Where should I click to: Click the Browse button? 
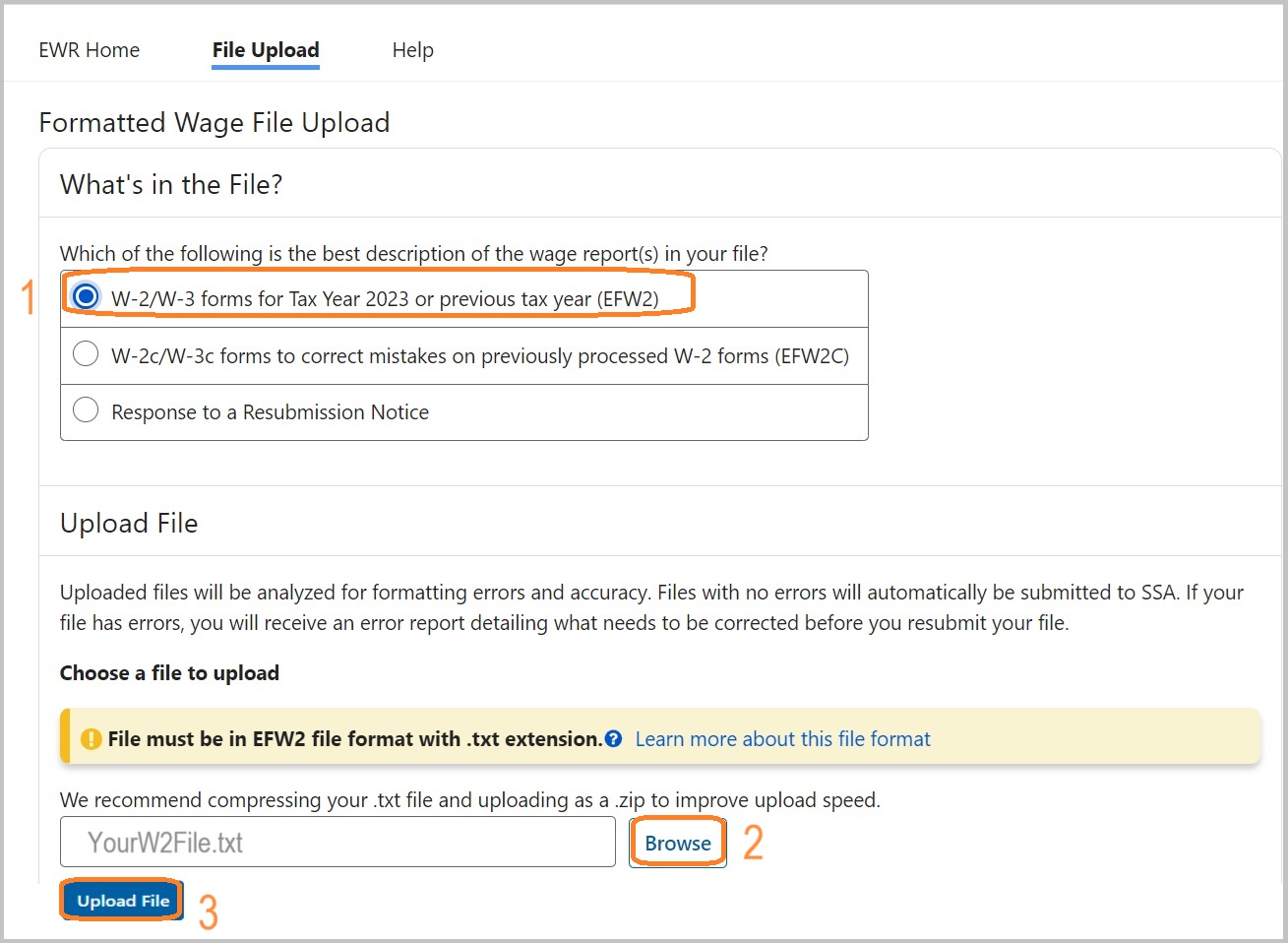677,842
